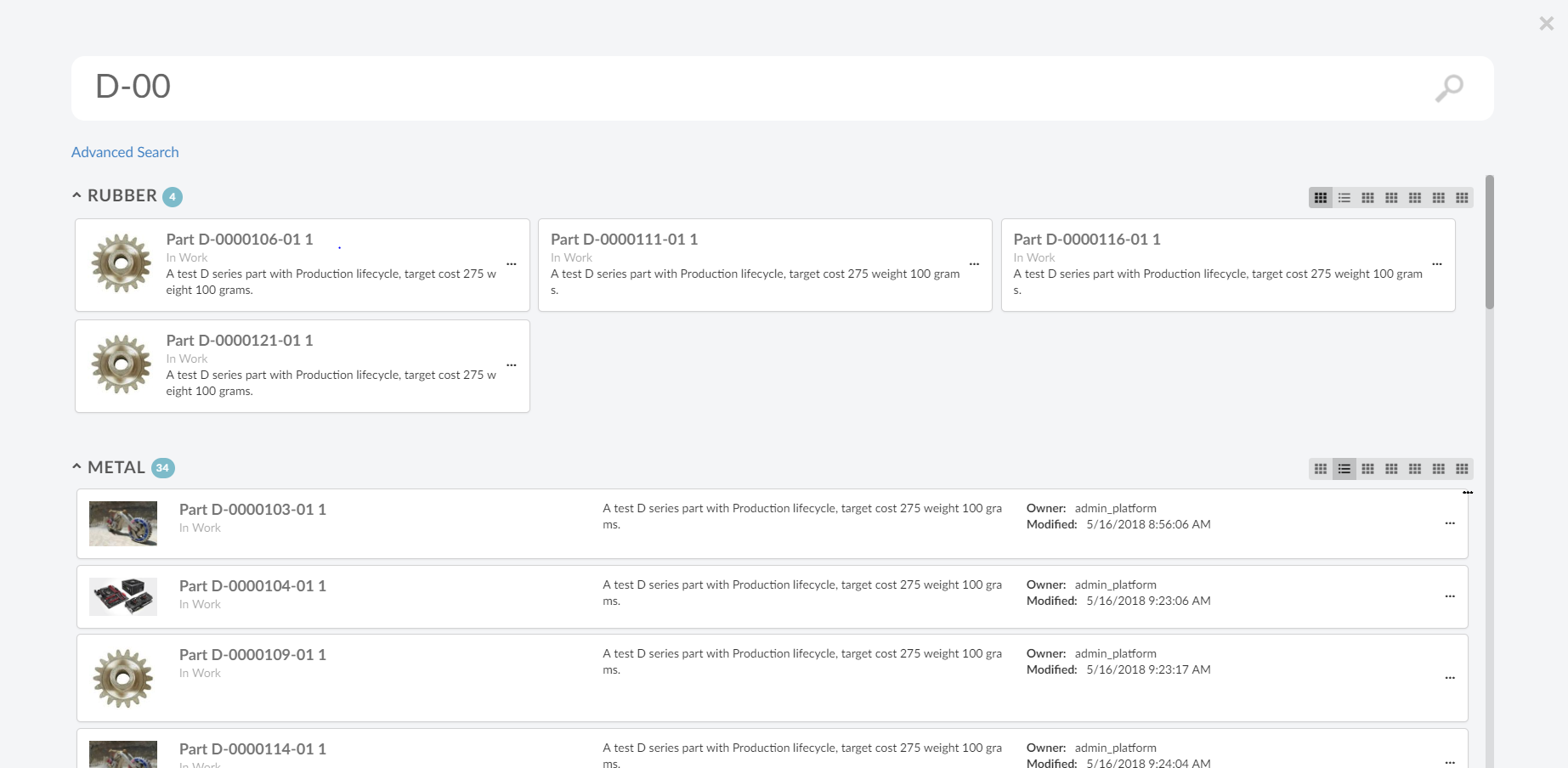The height and width of the screenshot is (768, 1568).
Task: Click the magnifier search icon
Action: [x=1449, y=88]
